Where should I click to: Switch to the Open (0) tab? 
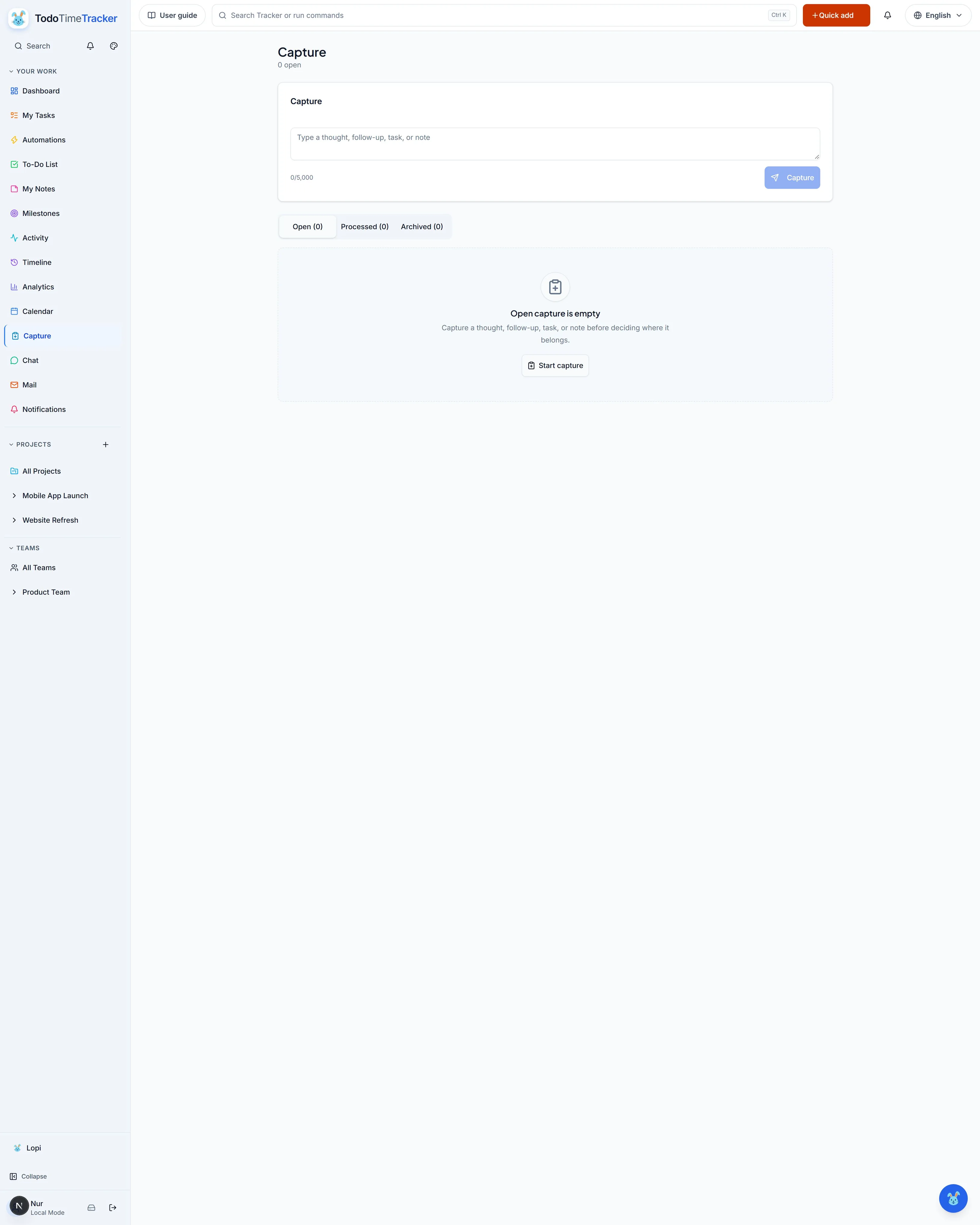[307, 227]
